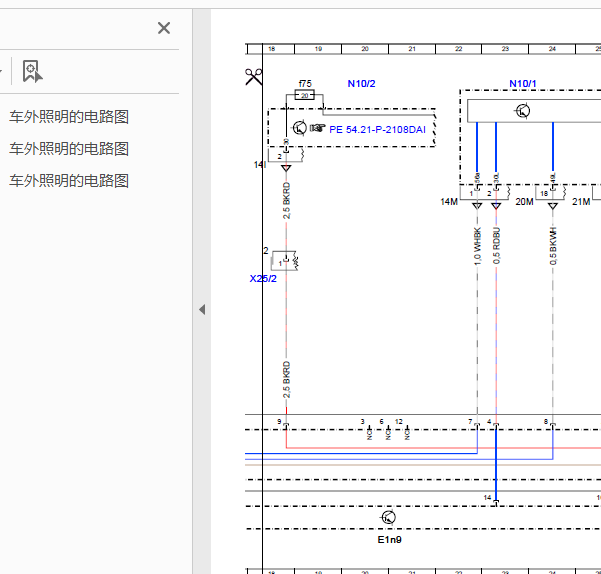Viewport: 601px width, 574px height.
Task: Click the 14M connector label
Action: (x=449, y=202)
